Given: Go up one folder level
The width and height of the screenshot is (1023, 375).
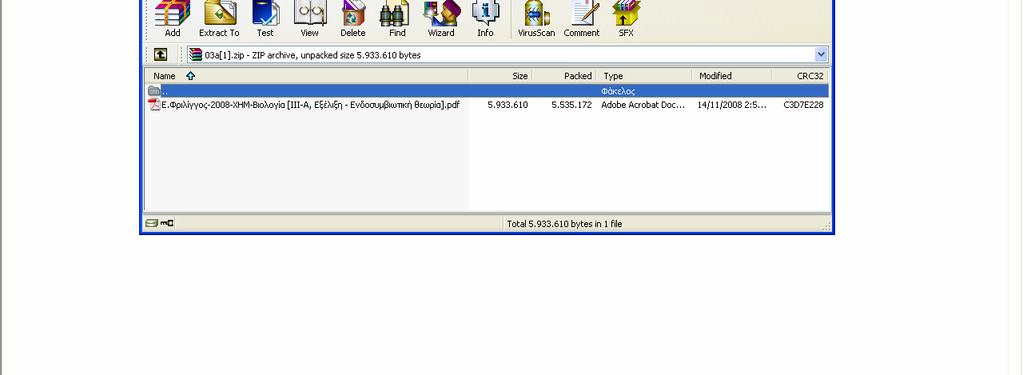Looking at the screenshot, I should [160, 55].
